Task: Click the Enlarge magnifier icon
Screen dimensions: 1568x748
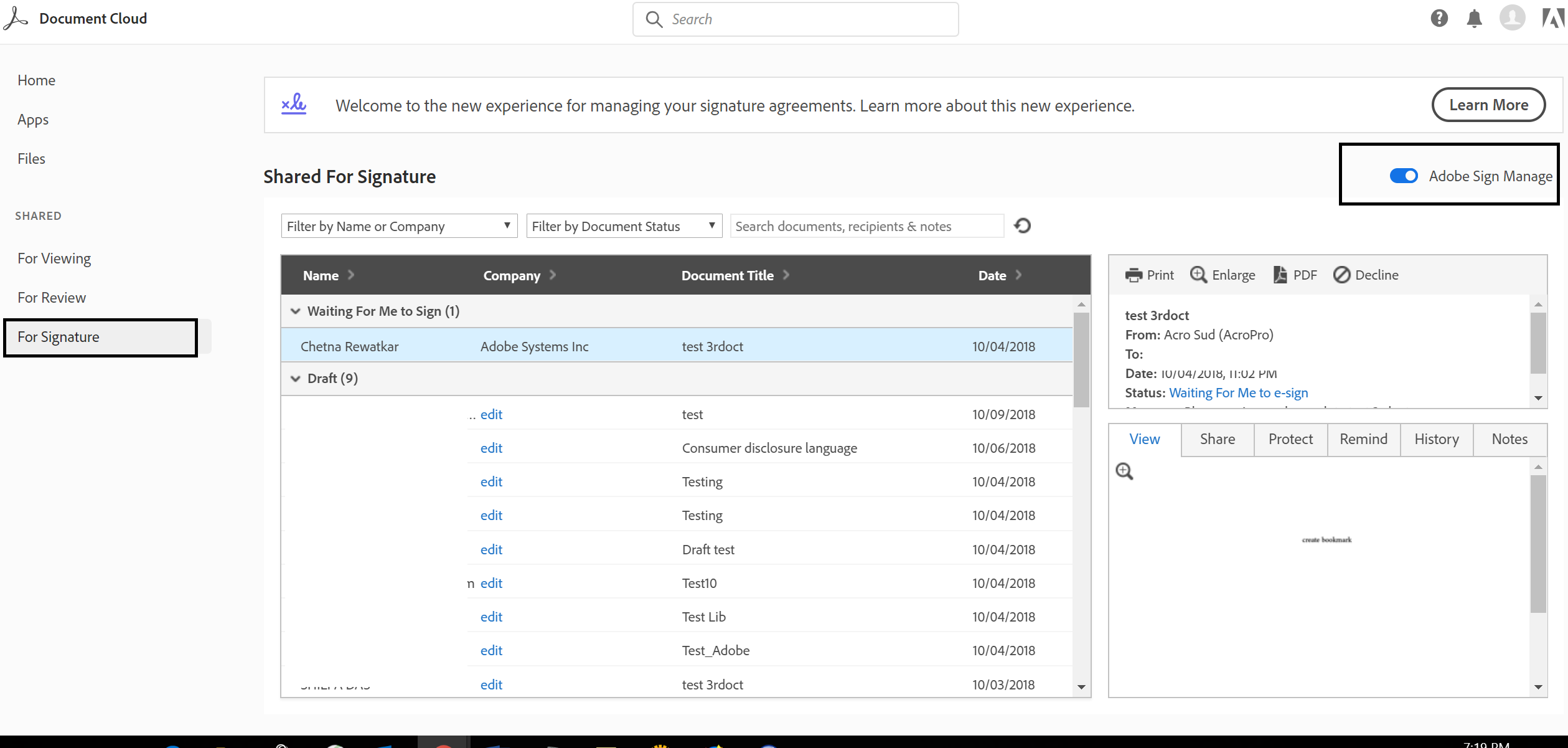Action: [x=1198, y=275]
